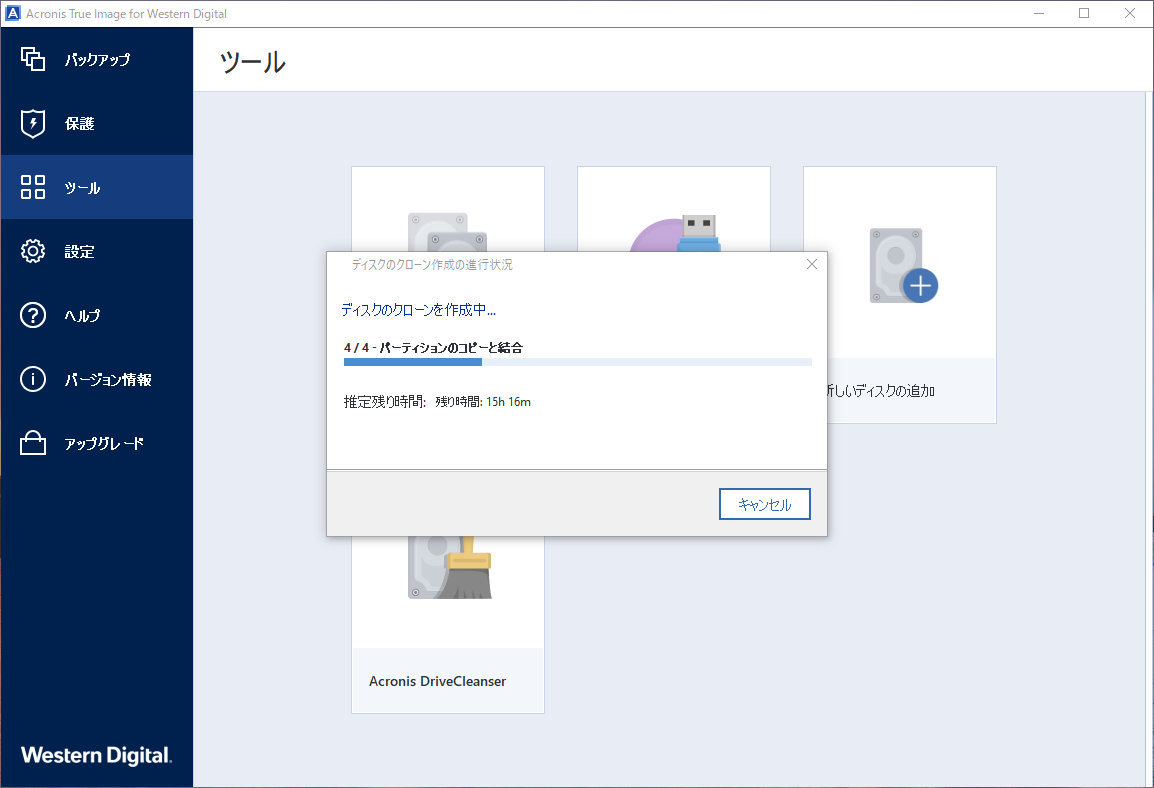Click the Acronis DriveCleanser label
The height and width of the screenshot is (788, 1154).
pyautogui.click(x=437, y=681)
